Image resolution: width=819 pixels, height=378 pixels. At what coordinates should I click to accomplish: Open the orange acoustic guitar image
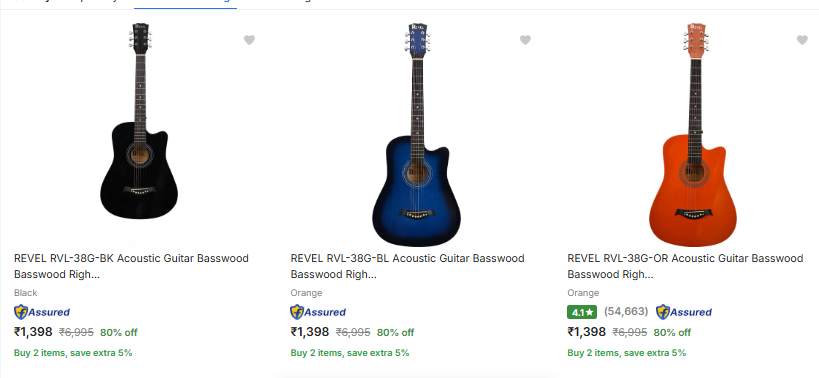click(x=693, y=134)
